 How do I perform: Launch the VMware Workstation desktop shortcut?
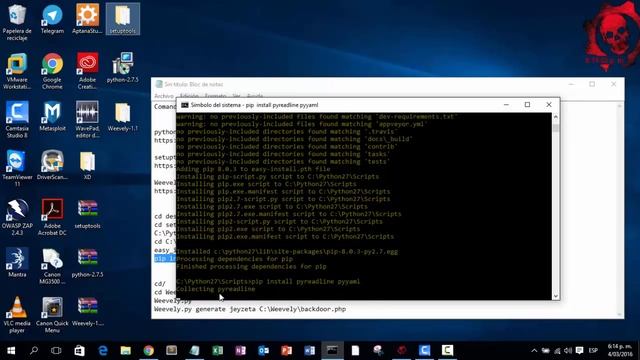click(x=17, y=71)
